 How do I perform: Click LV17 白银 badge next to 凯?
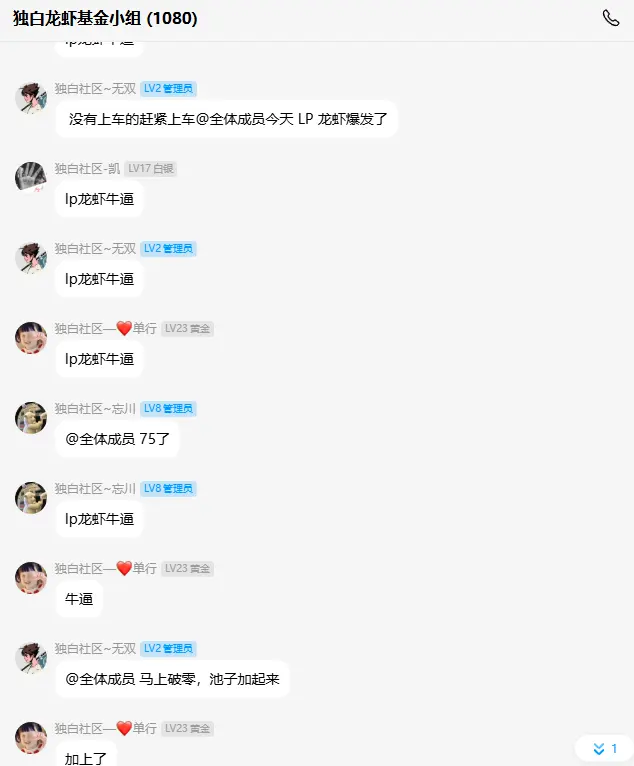pos(150,169)
